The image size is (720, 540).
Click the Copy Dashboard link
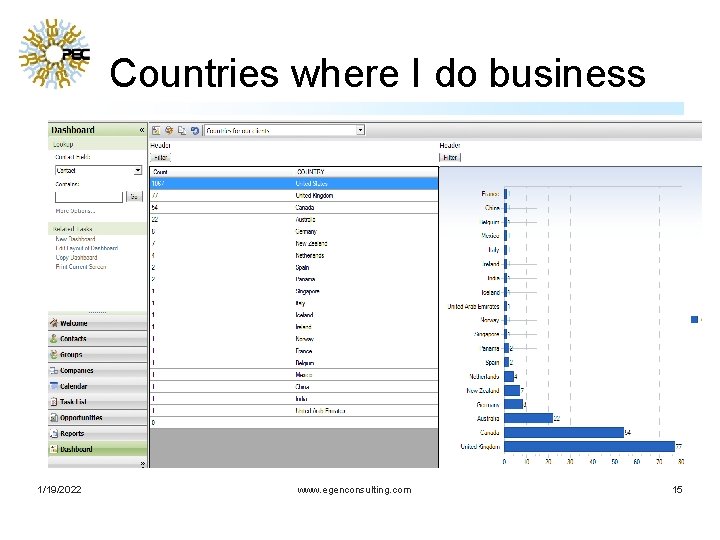[x=76, y=258]
